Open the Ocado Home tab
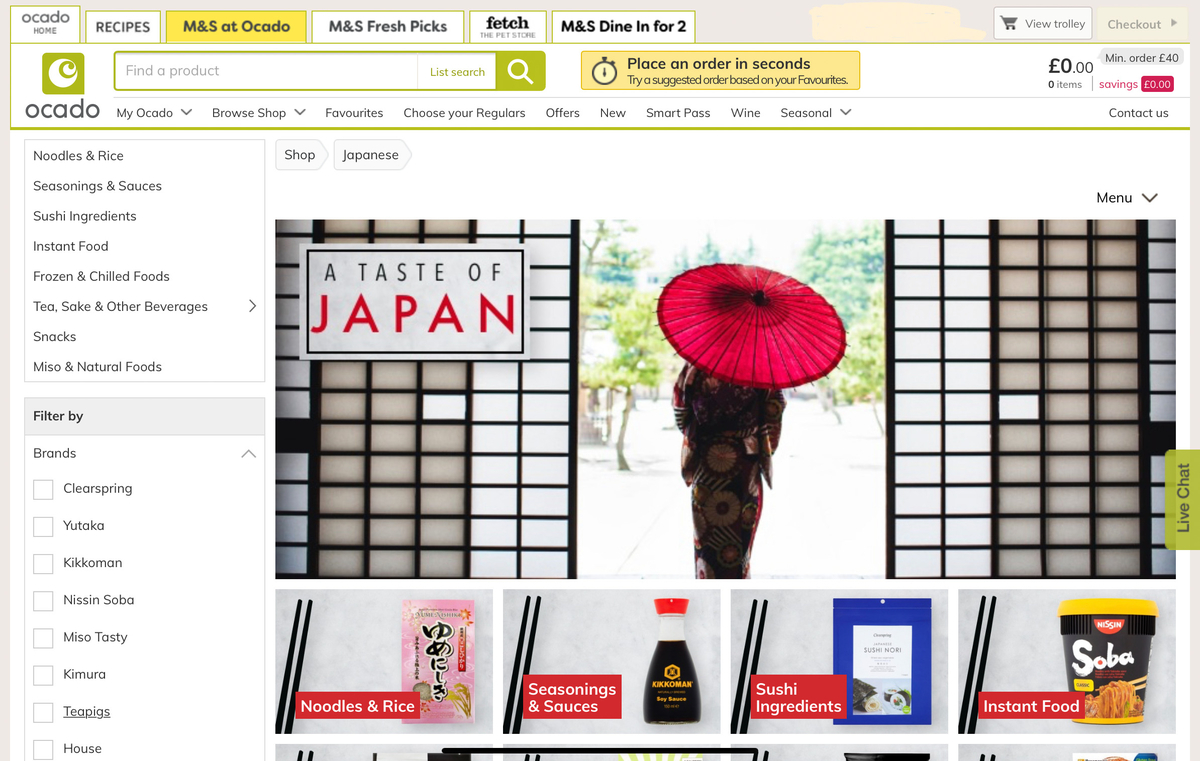Viewport: 1200px width, 761px height. (45, 23)
